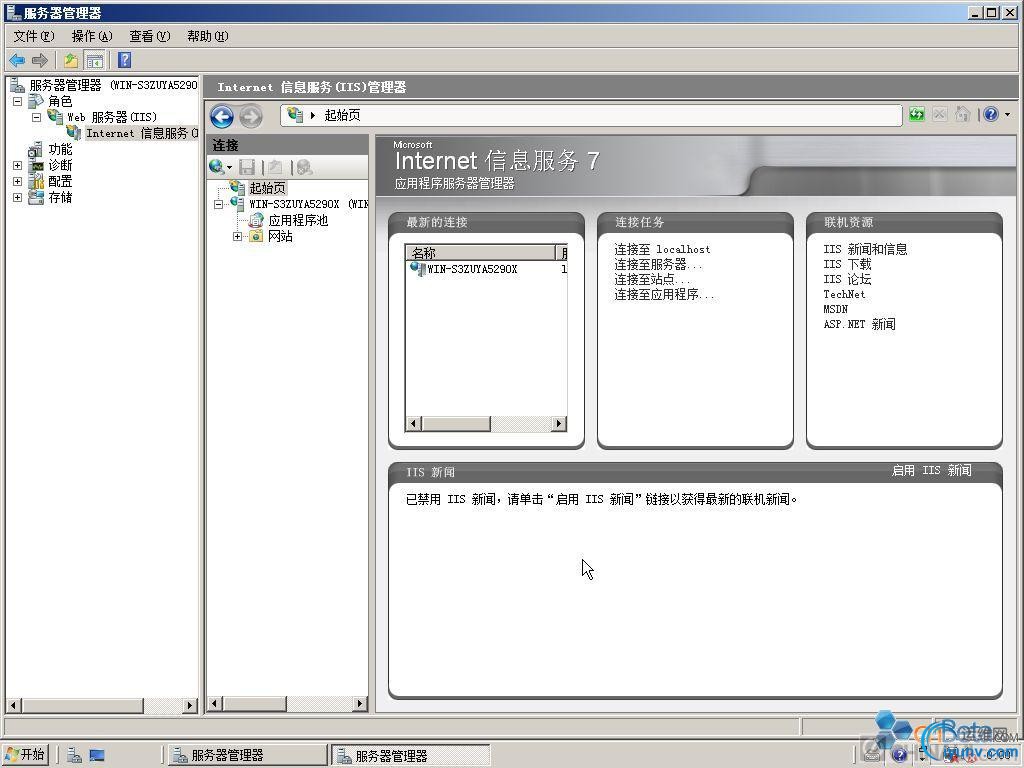Click 启用 IIS 新闻 link

pyautogui.click(x=931, y=470)
